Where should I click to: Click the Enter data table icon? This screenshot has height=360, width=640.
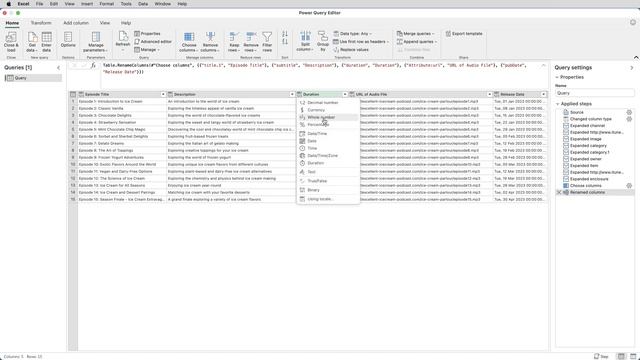[47, 37]
